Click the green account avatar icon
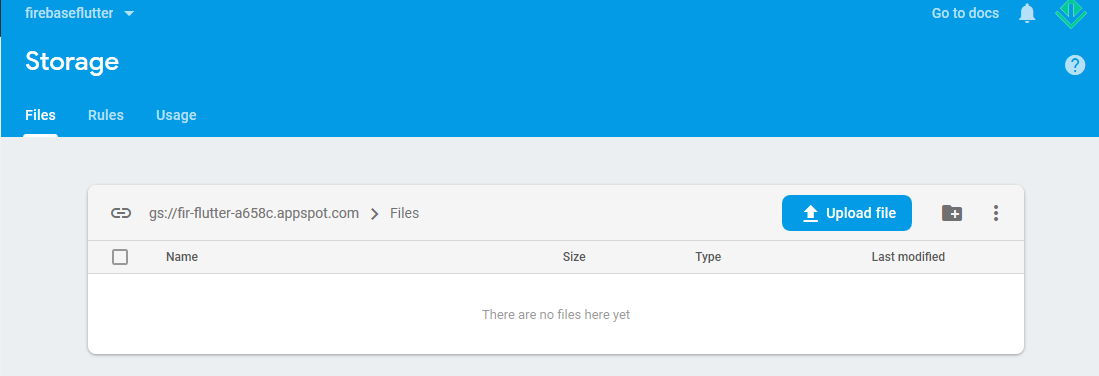This screenshot has height=376, width=1099. [x=1070, y=14]
